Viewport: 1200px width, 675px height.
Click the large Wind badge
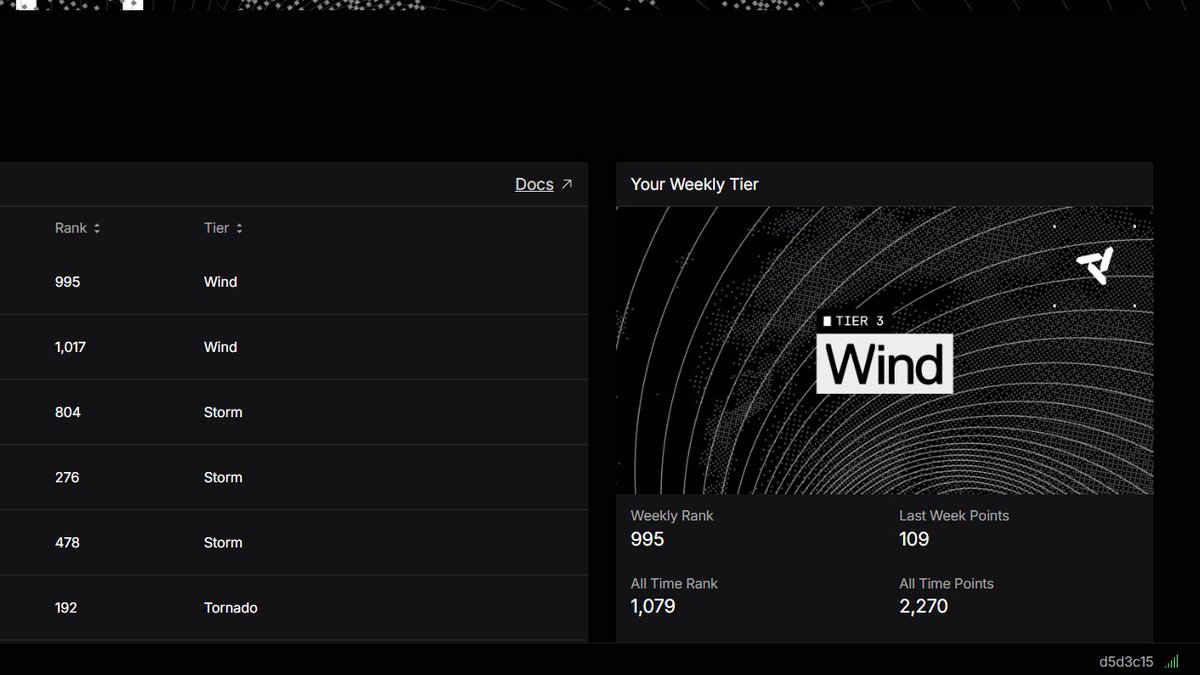(x=885, y=363)
